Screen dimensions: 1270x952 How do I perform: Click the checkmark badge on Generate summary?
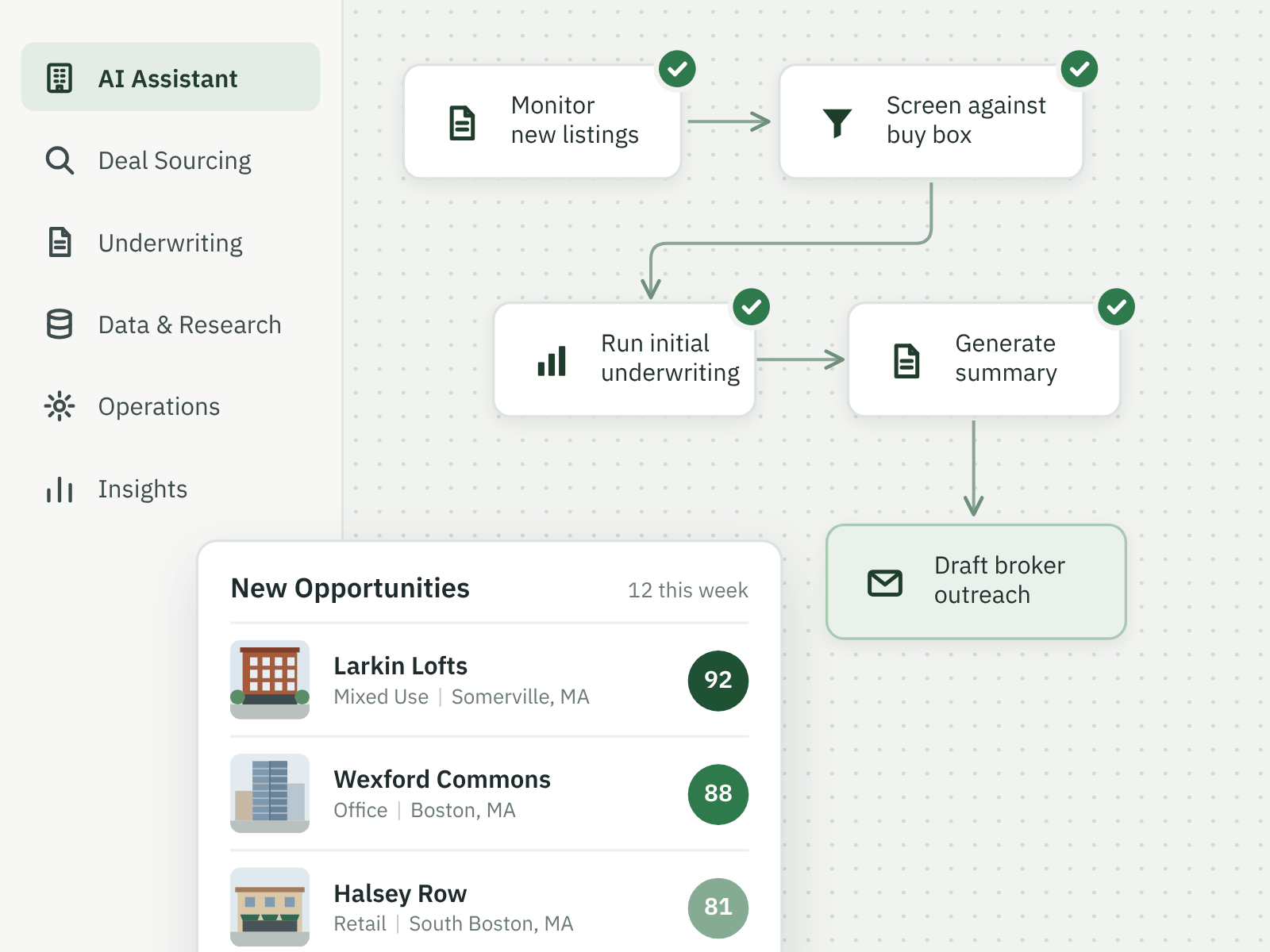click(1116, 307)
